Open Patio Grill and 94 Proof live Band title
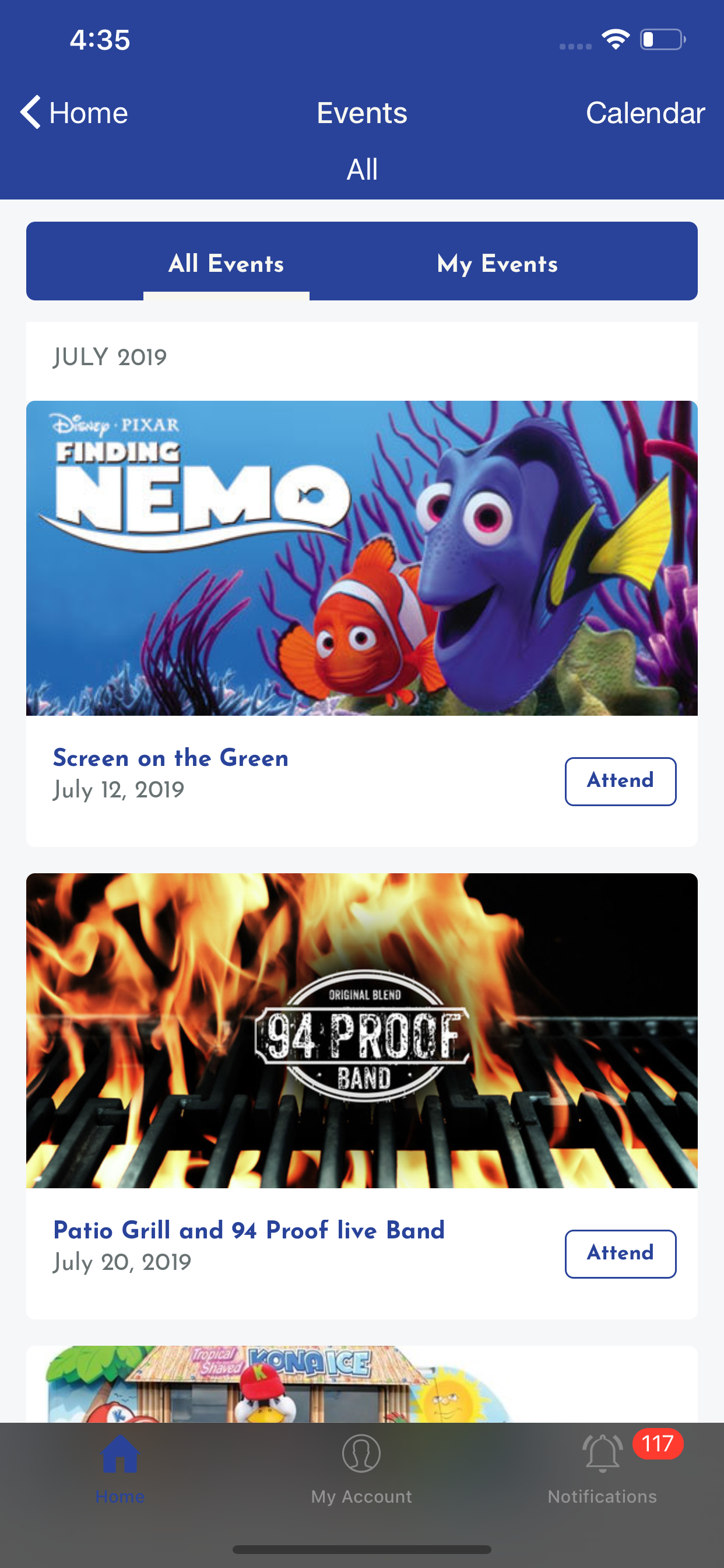Image resolution: width=724 pixels, height=1568 pixels. (x=249, y=1230)
